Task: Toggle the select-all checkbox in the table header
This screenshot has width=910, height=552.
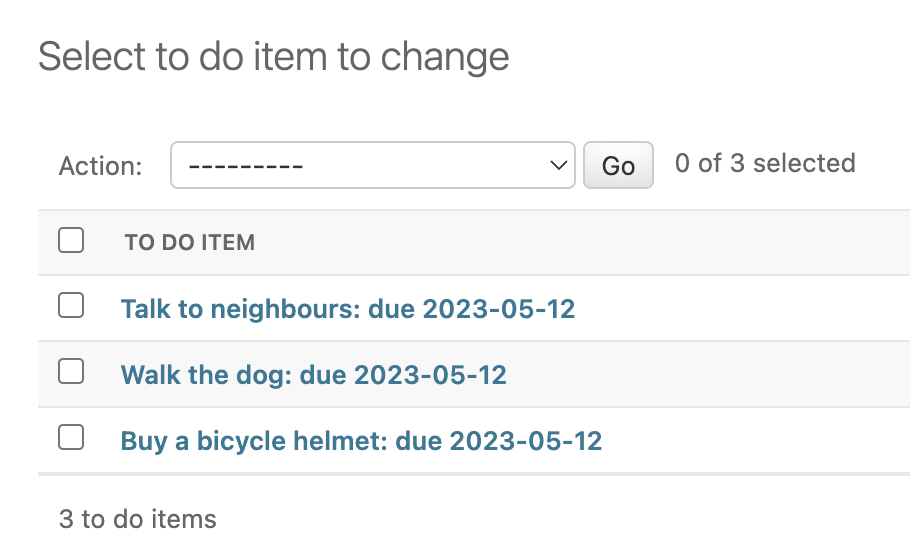Action: [71, 240]
